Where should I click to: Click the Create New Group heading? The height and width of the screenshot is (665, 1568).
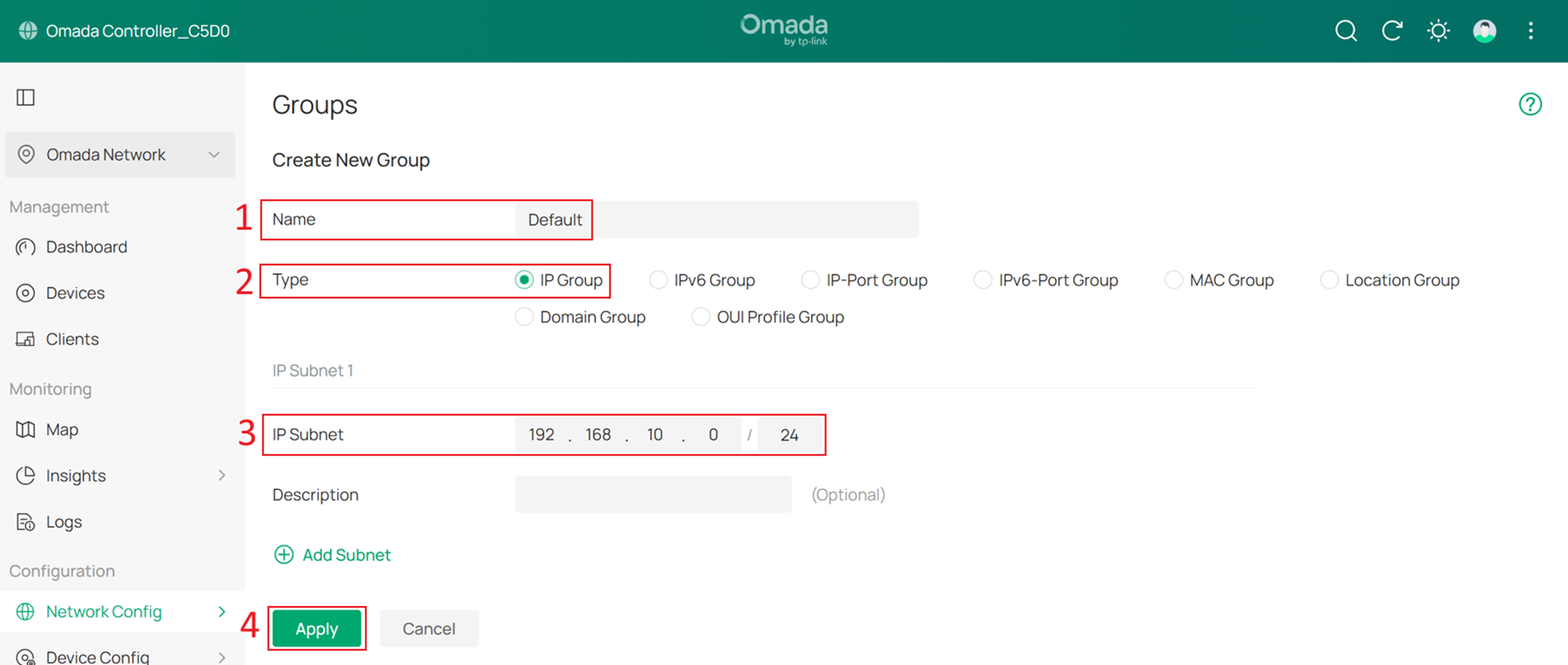tap(351, 160)
